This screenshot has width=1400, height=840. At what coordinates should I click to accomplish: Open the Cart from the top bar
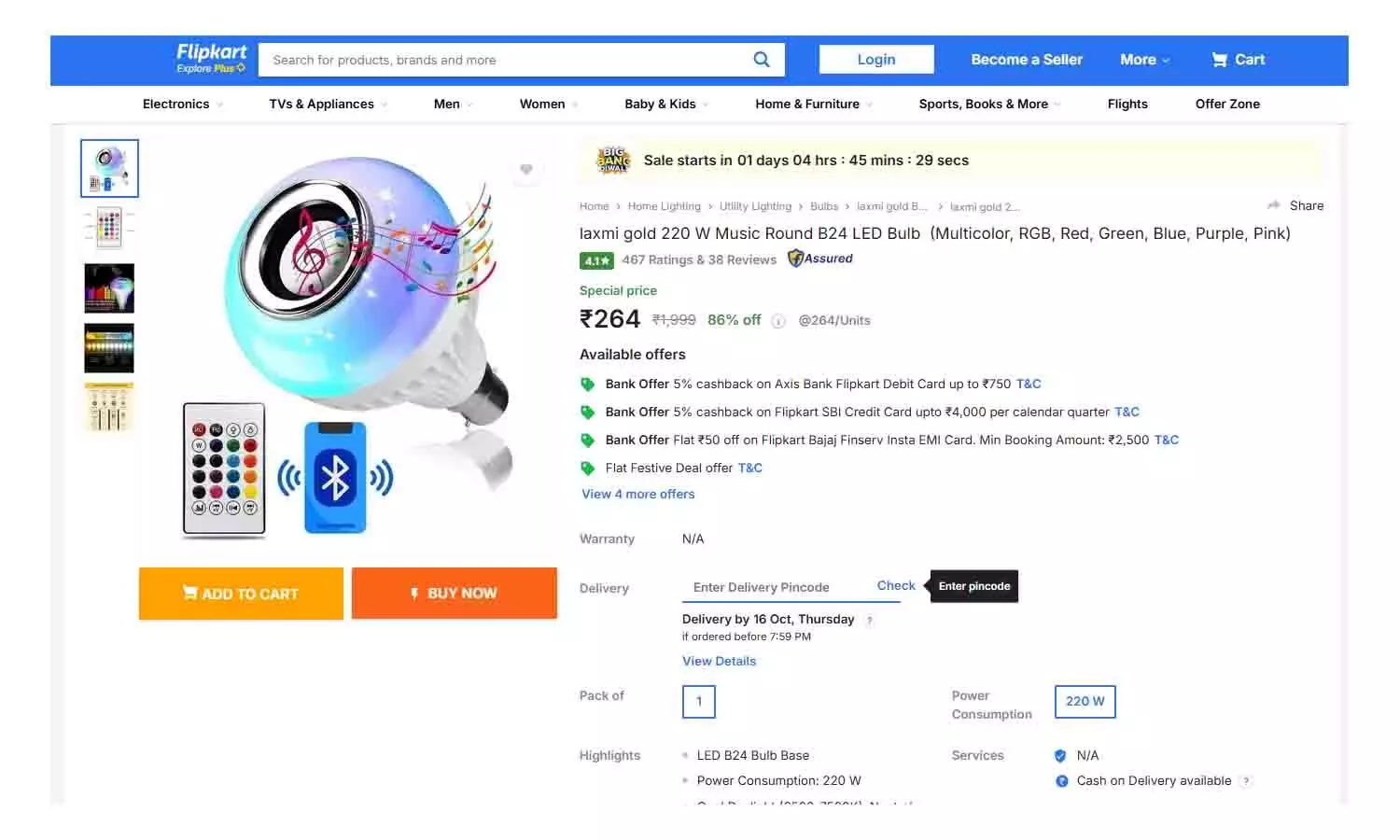1239,59
